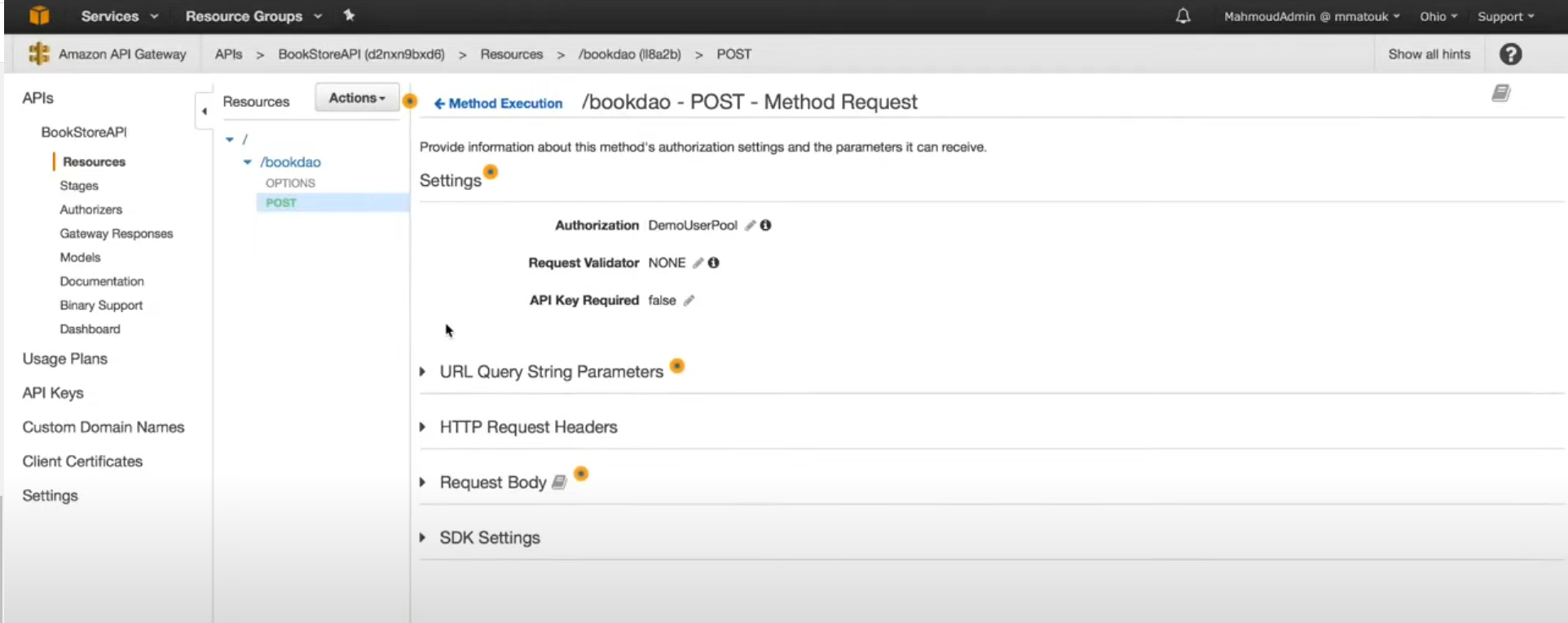Screen dimensions: 1568x623
Task: Open the notifications bell
Action: pyautogui.click(x=1183, y=15)
